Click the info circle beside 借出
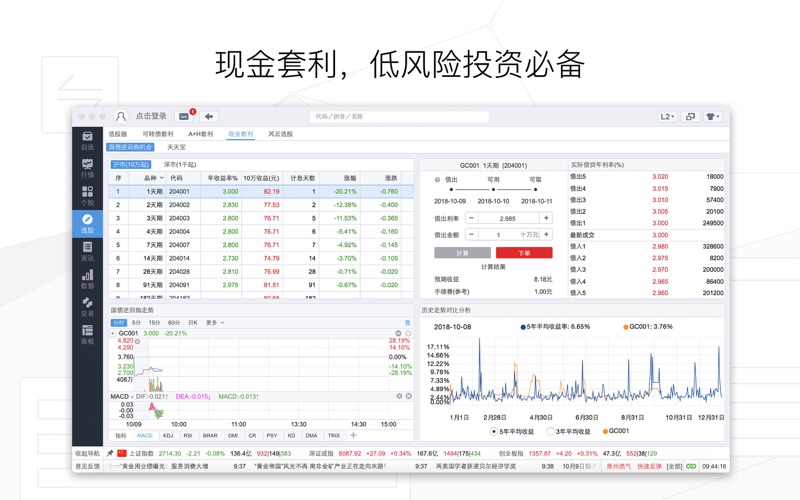Image resolution: width=800 pixels, height=500 pixels. pos(437,180)
